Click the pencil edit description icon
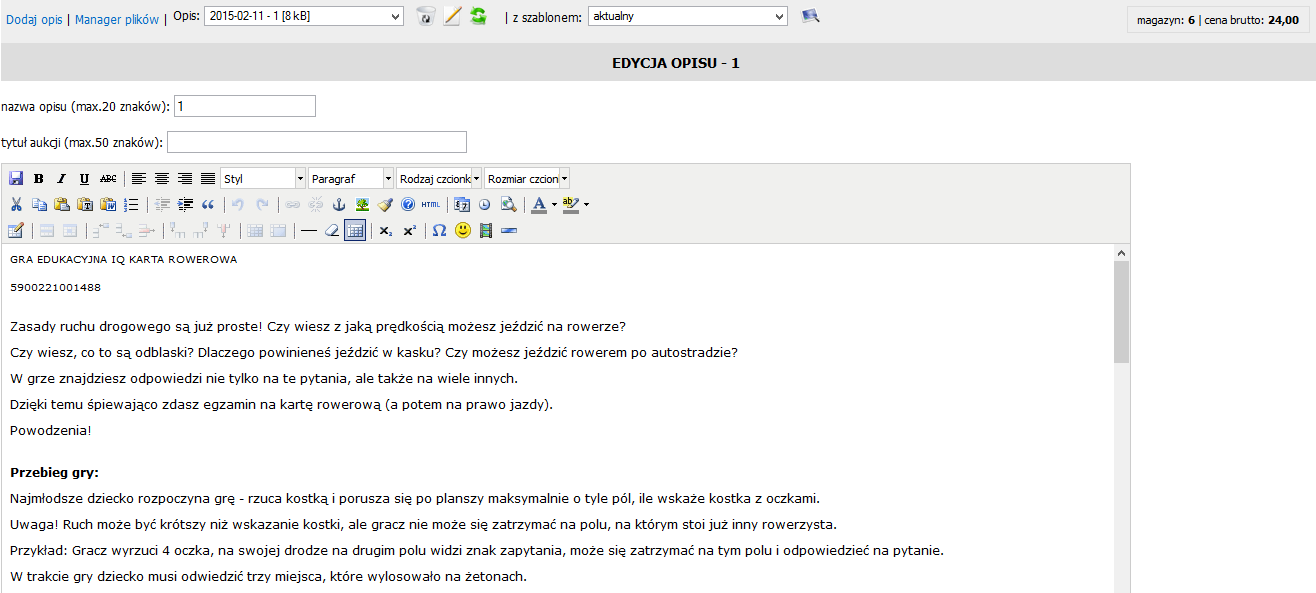 452,16
